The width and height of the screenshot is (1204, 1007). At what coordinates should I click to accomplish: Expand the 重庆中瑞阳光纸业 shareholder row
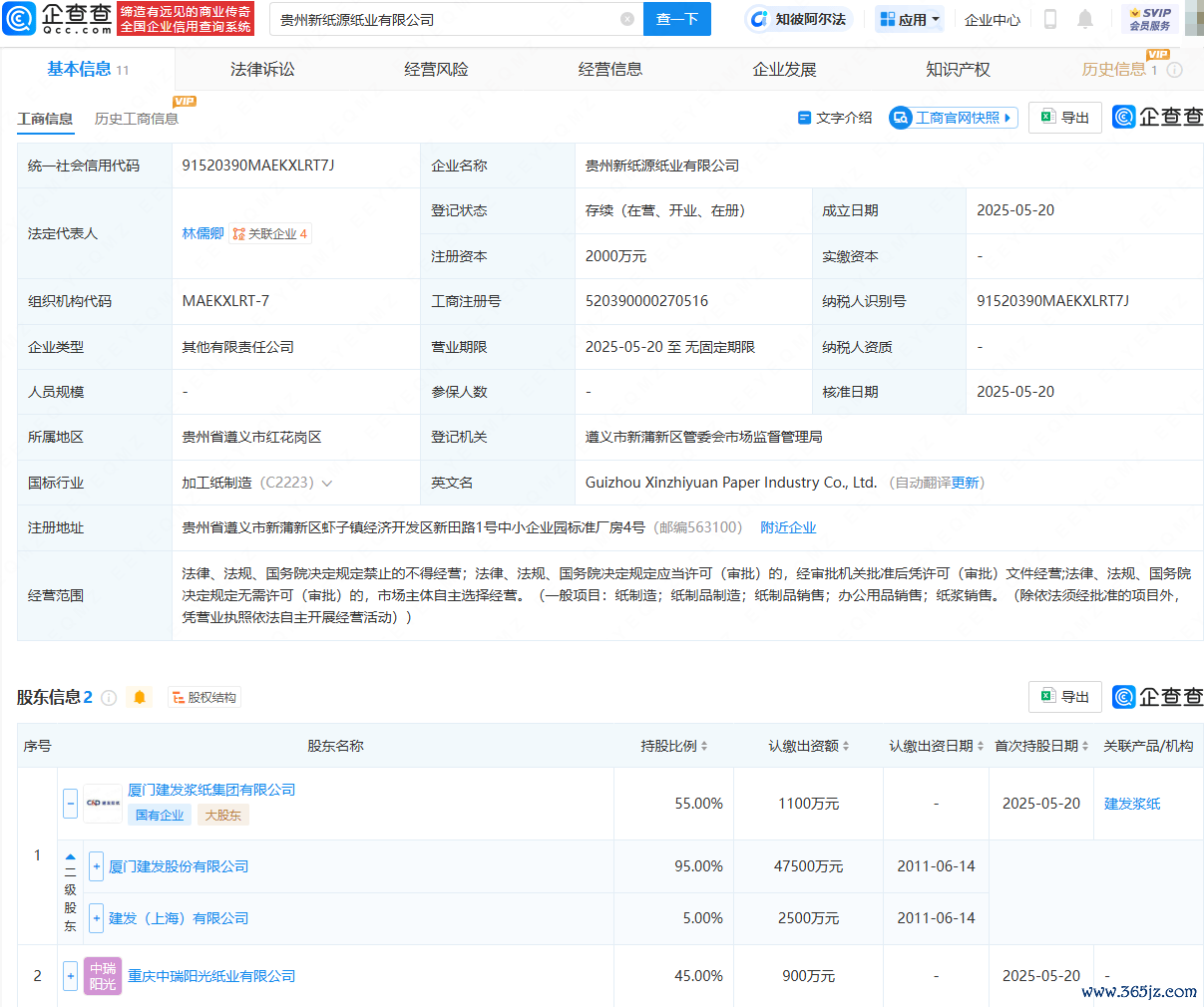70,976
